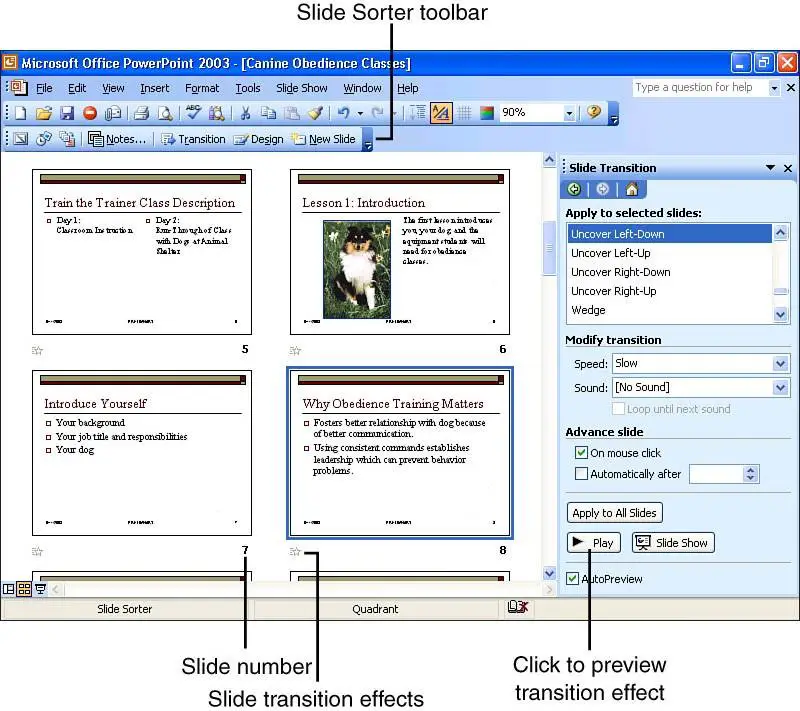Open the Help menu
800x711 pixels.
(408, 88)
